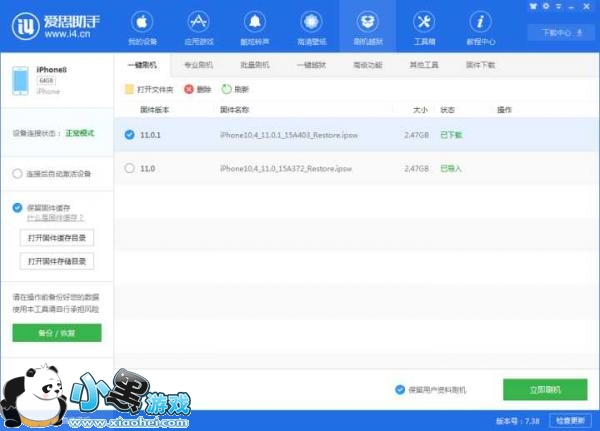Screen dimensions: 600x431
Task: Open the HD Wallpapers (高清壁纸) section
Action: 311,29
